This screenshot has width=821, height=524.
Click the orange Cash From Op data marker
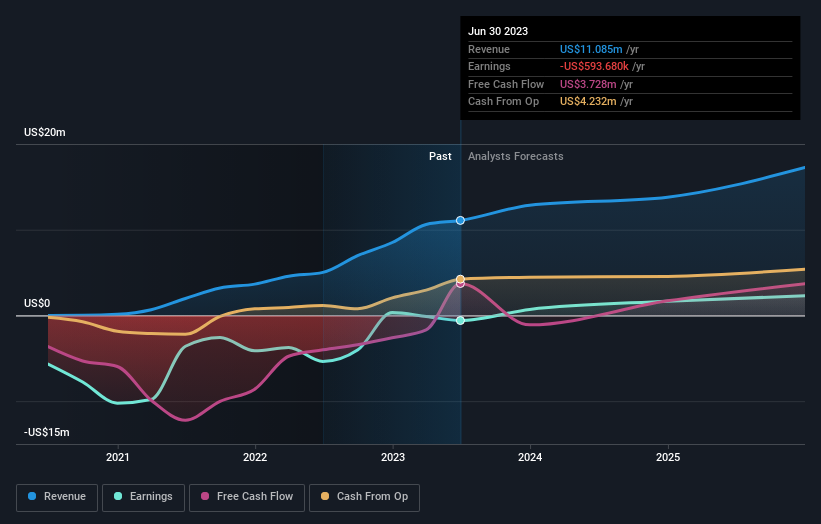[x=460, y=279]
